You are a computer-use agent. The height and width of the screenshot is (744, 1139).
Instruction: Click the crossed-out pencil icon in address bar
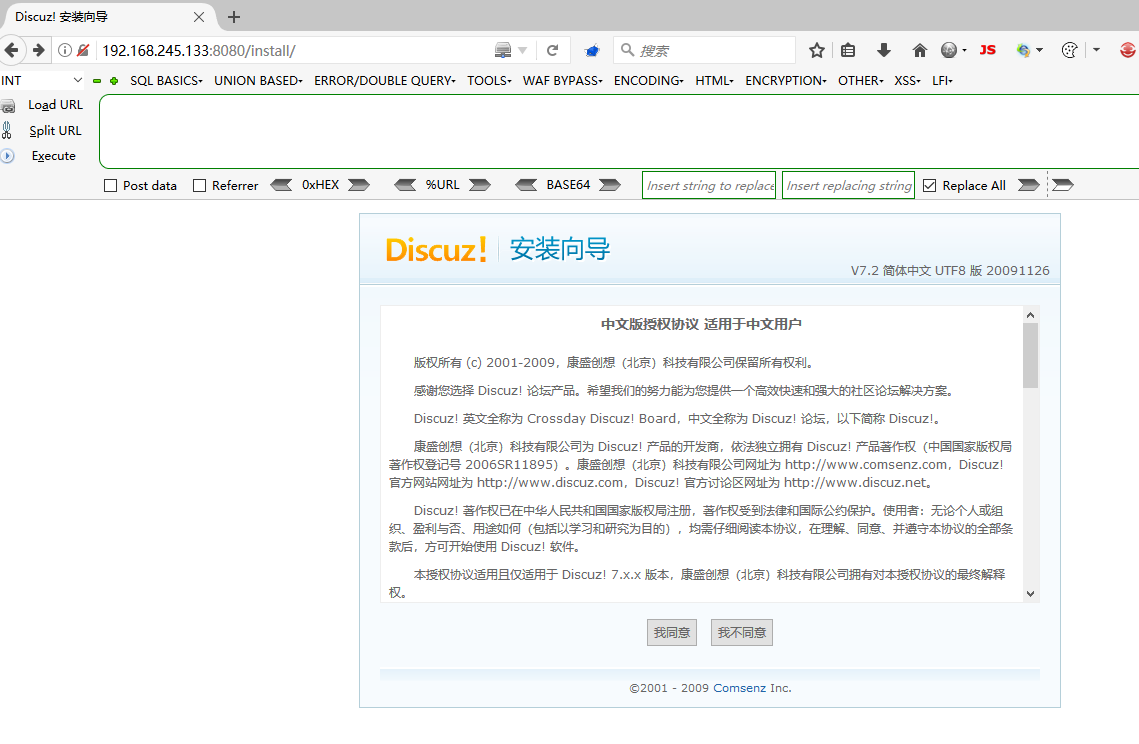point(84,50)
